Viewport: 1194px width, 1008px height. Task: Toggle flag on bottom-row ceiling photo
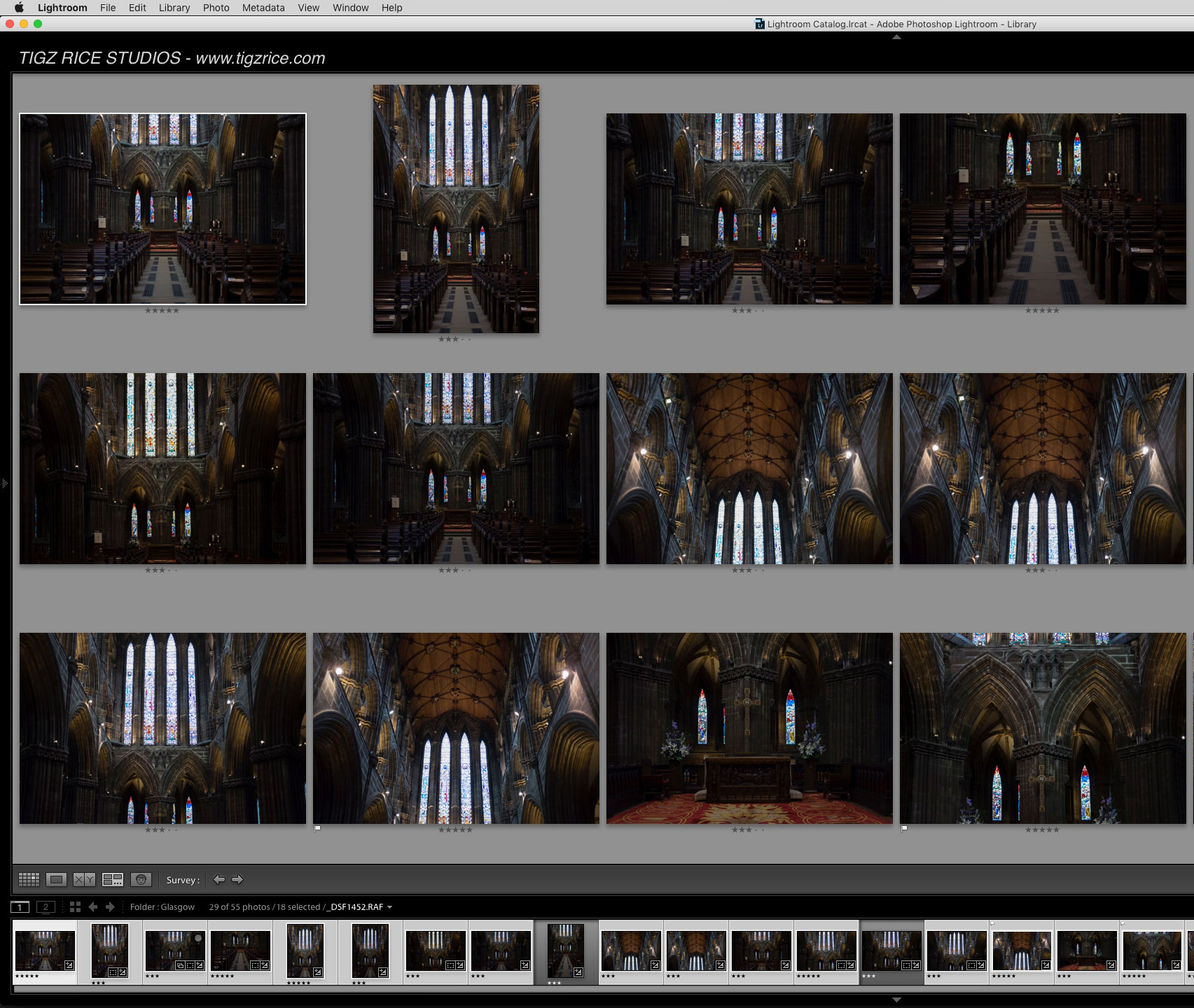[317, 829]
